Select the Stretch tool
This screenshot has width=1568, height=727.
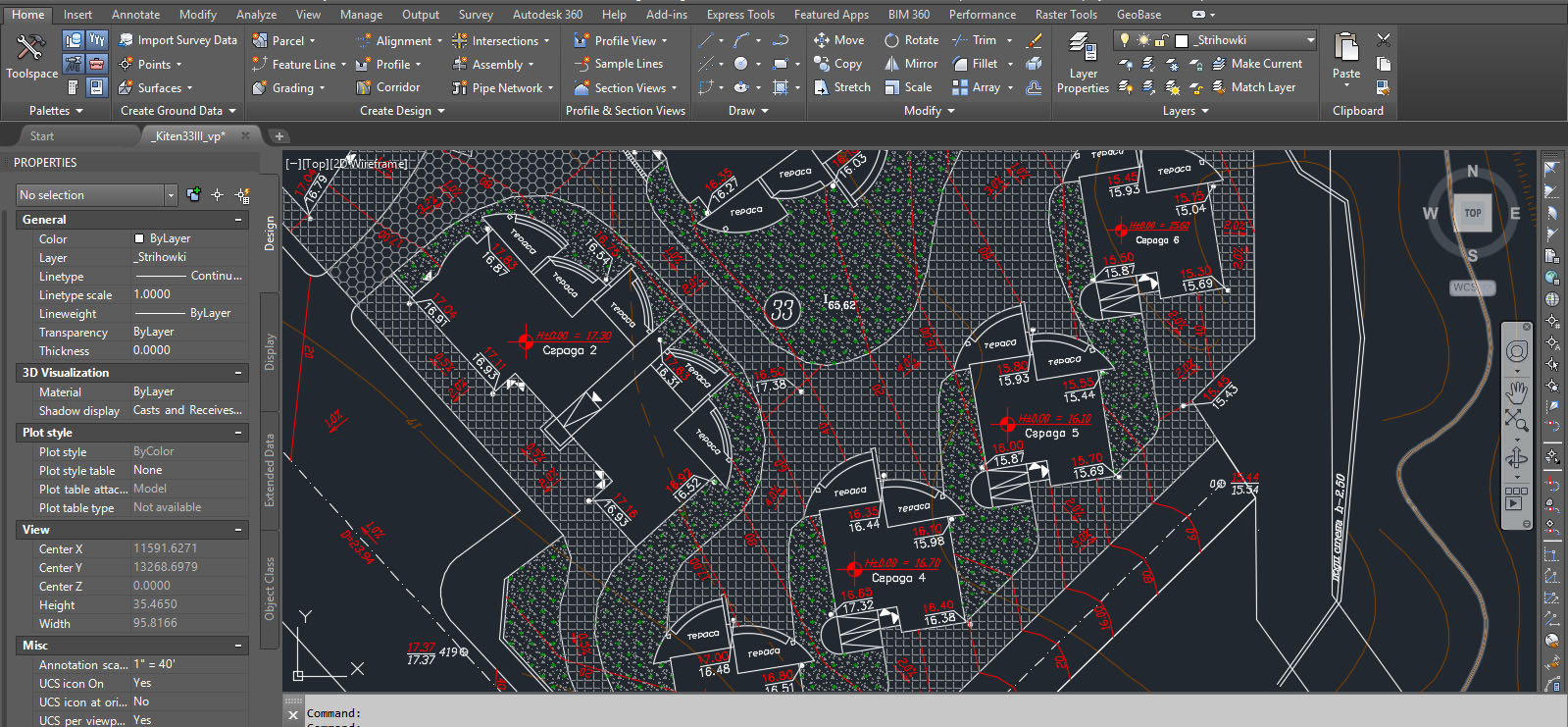[x=841, y=87]
